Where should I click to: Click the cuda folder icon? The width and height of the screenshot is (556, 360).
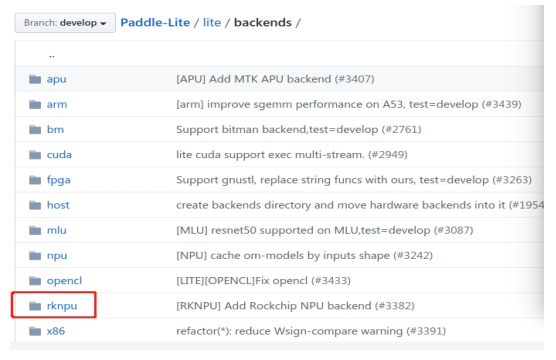(x=35, y=155)
